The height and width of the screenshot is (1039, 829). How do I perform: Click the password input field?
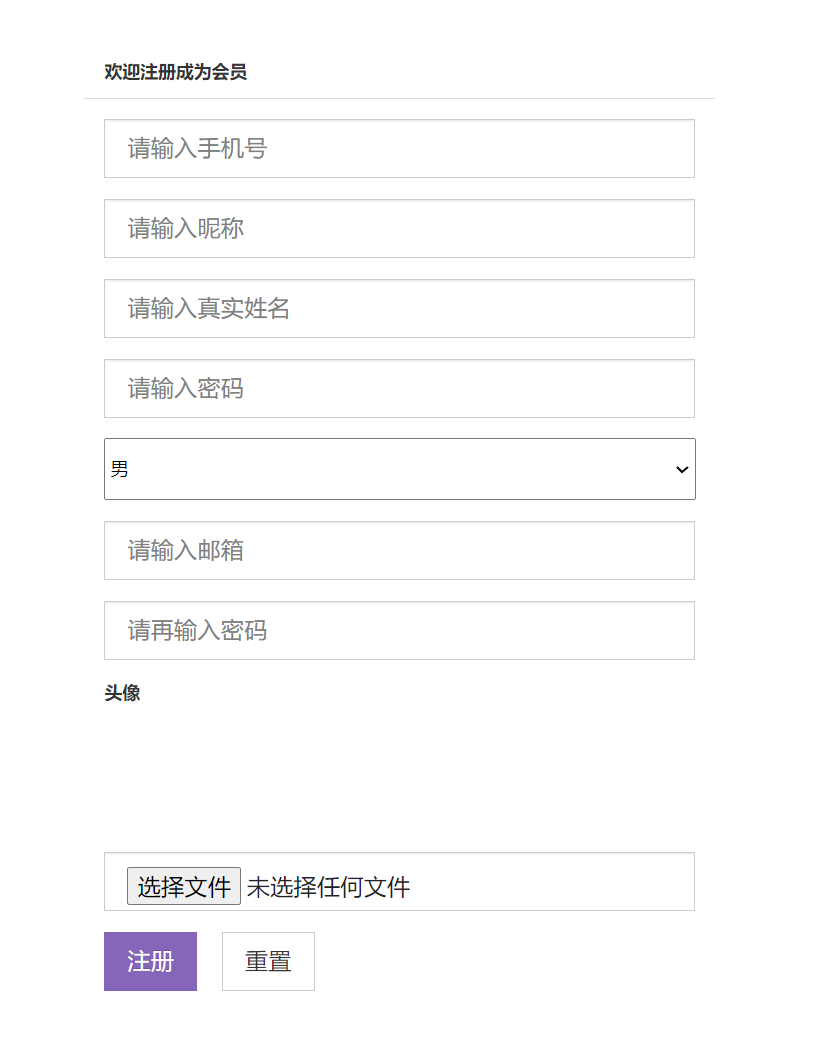coord(399,388)
